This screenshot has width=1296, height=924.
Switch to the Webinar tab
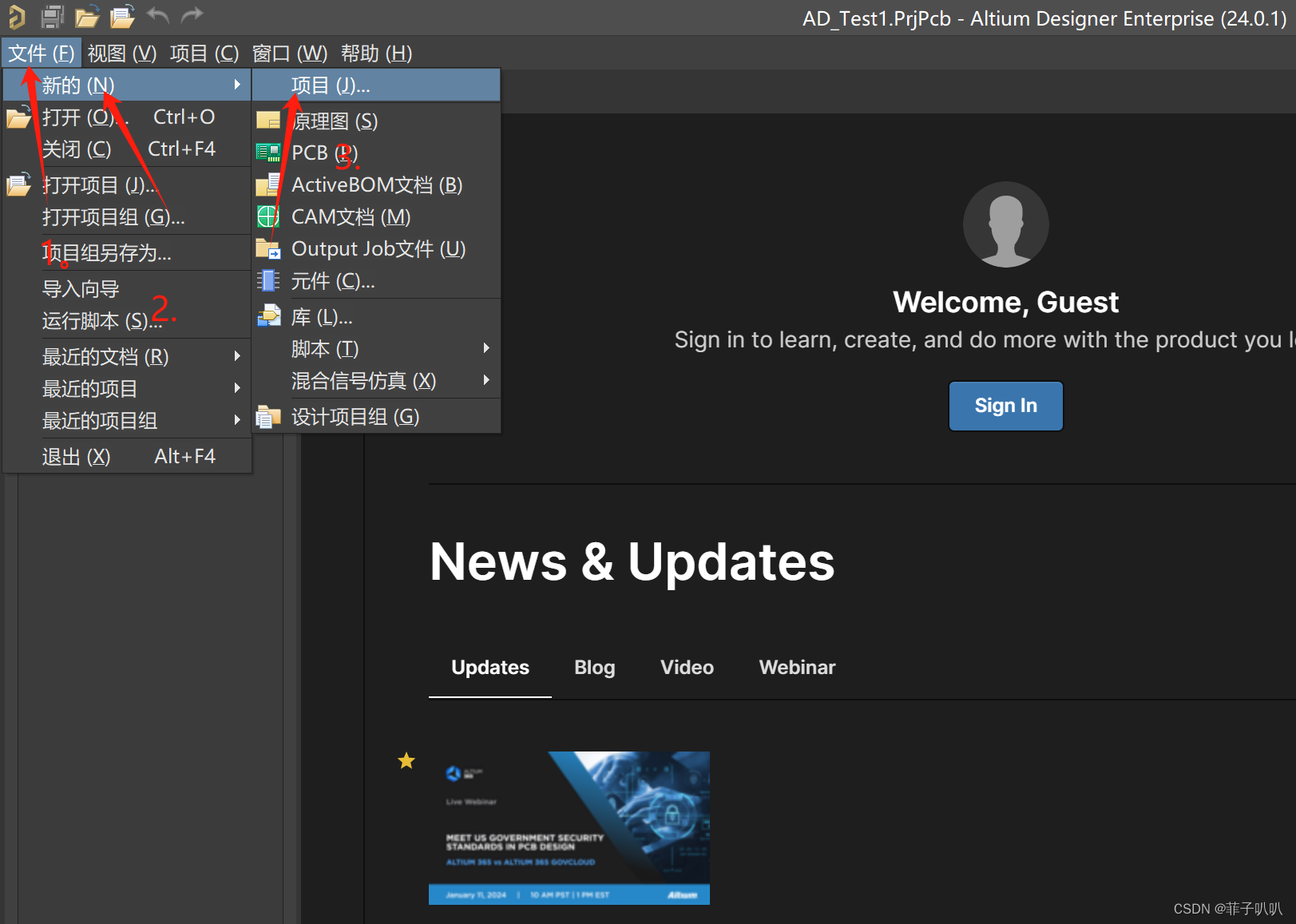click(x=797, y=668)
